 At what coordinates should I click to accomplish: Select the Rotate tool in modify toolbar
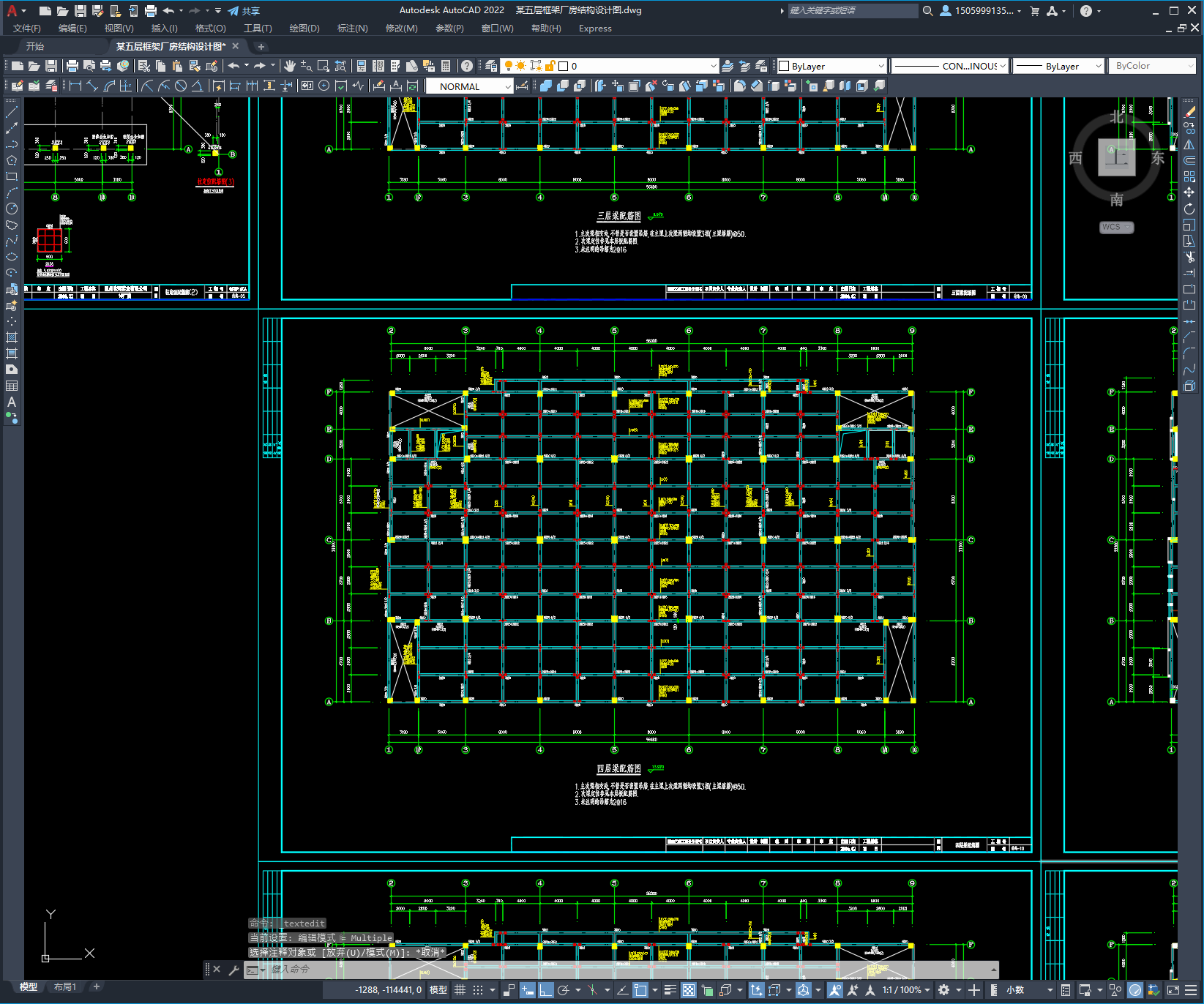coord(1189,209)
